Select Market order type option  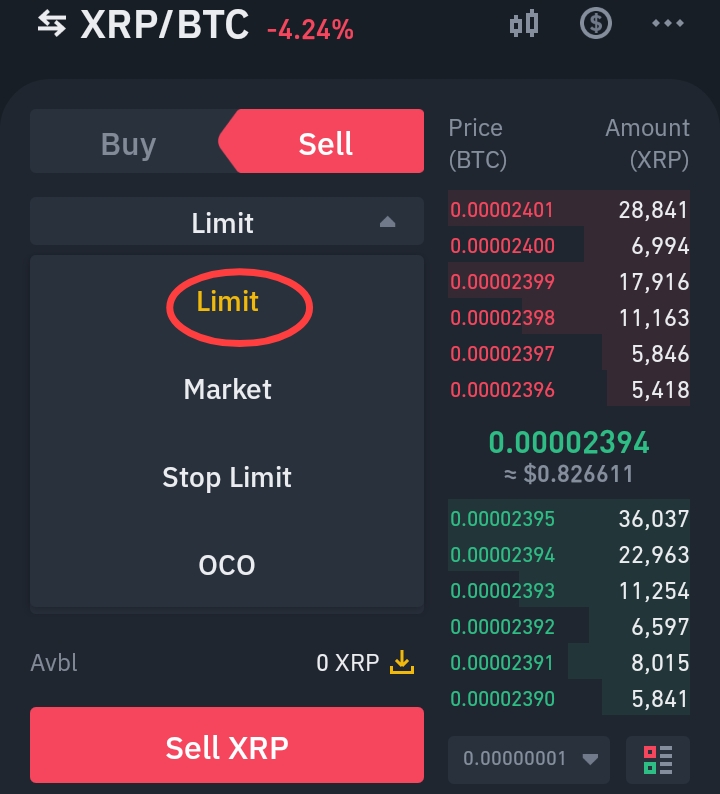point(227,389)
